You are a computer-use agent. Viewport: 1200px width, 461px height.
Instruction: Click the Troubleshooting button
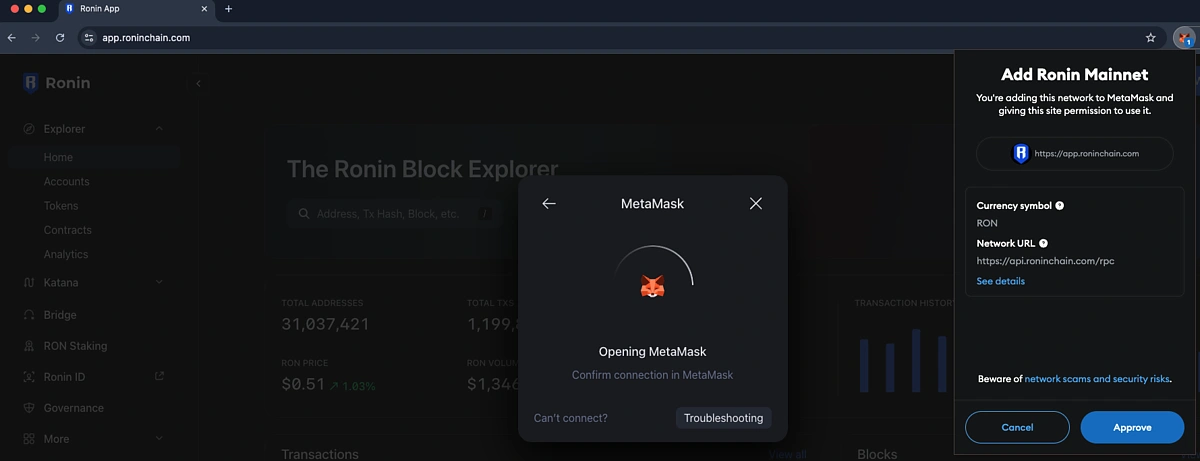(x=723, y=418)
